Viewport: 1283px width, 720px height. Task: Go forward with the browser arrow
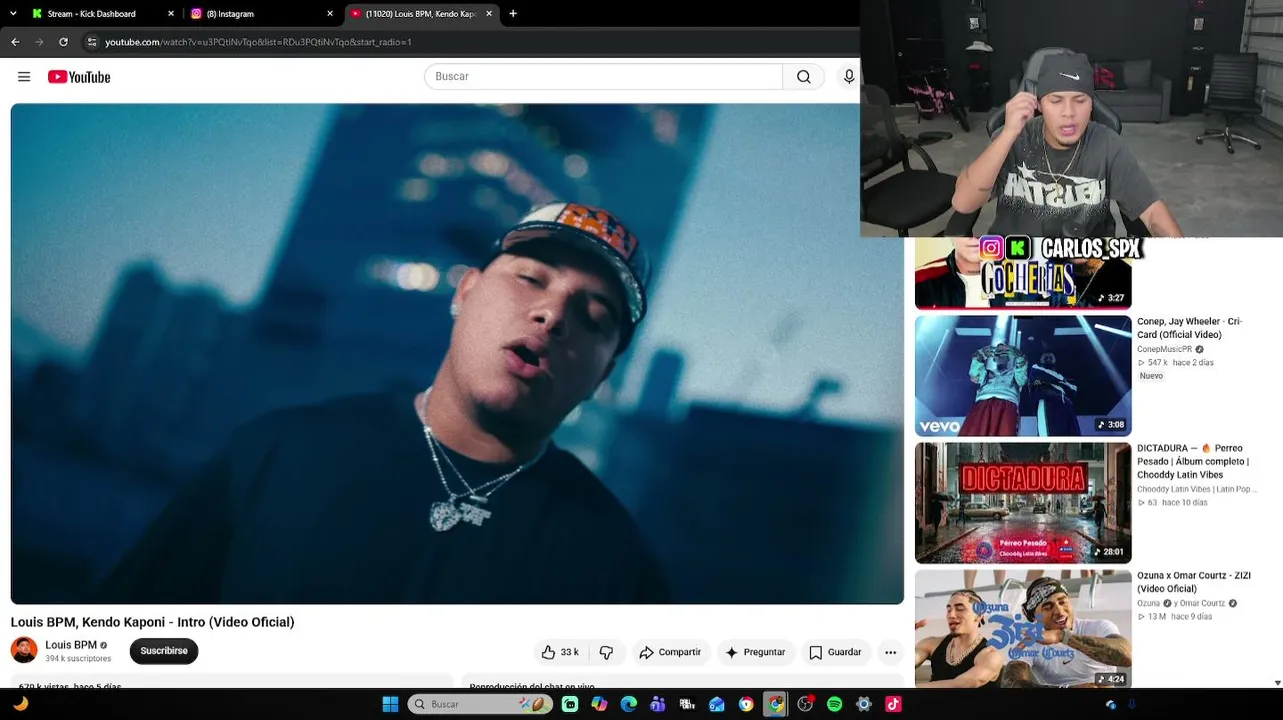click(39, 42)
